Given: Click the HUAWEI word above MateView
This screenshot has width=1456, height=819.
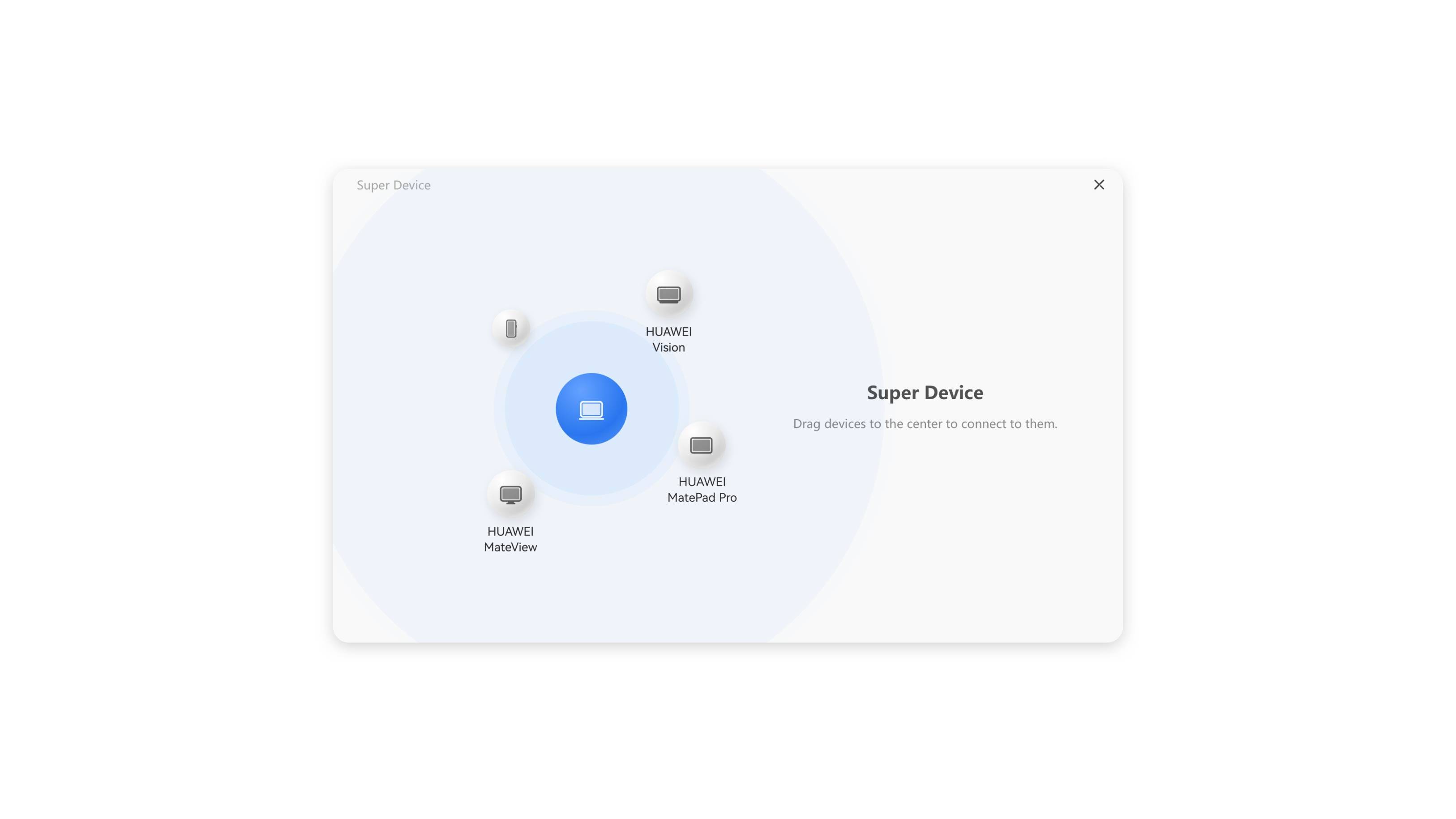Looking at the screenshot, I should click(510, 532).
